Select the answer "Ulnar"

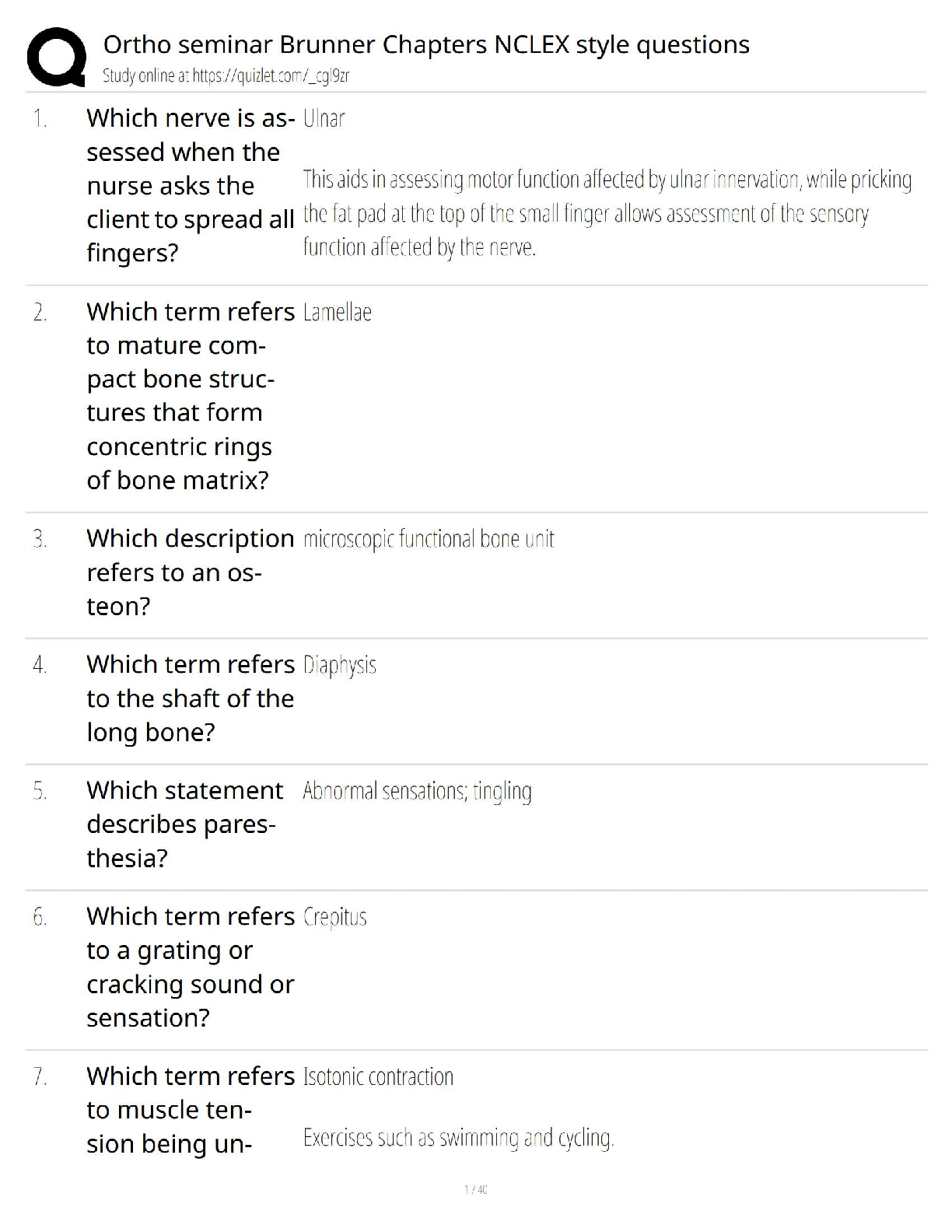(324, 119)
